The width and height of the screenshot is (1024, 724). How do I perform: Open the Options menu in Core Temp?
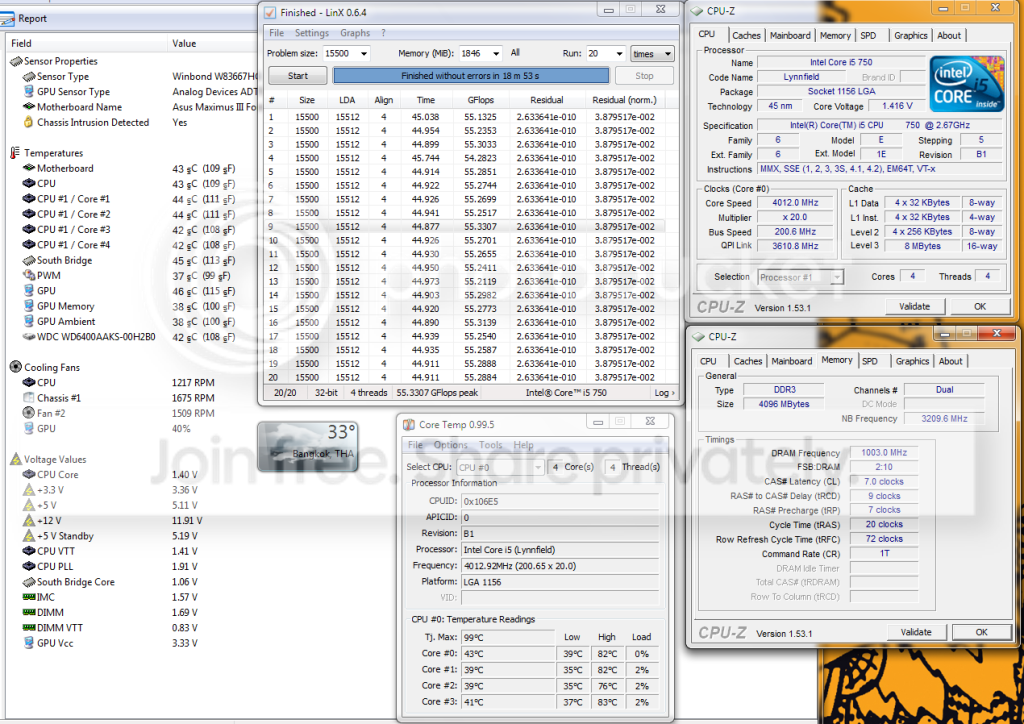point(450,445)
